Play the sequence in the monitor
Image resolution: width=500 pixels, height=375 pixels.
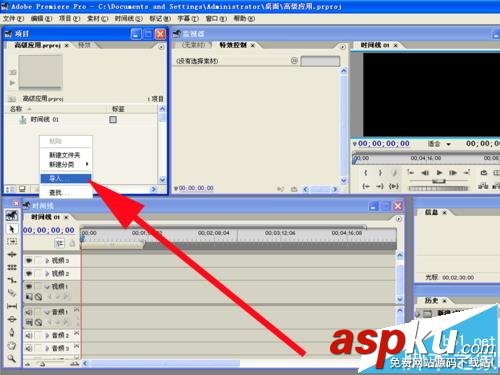pos(439,173)
